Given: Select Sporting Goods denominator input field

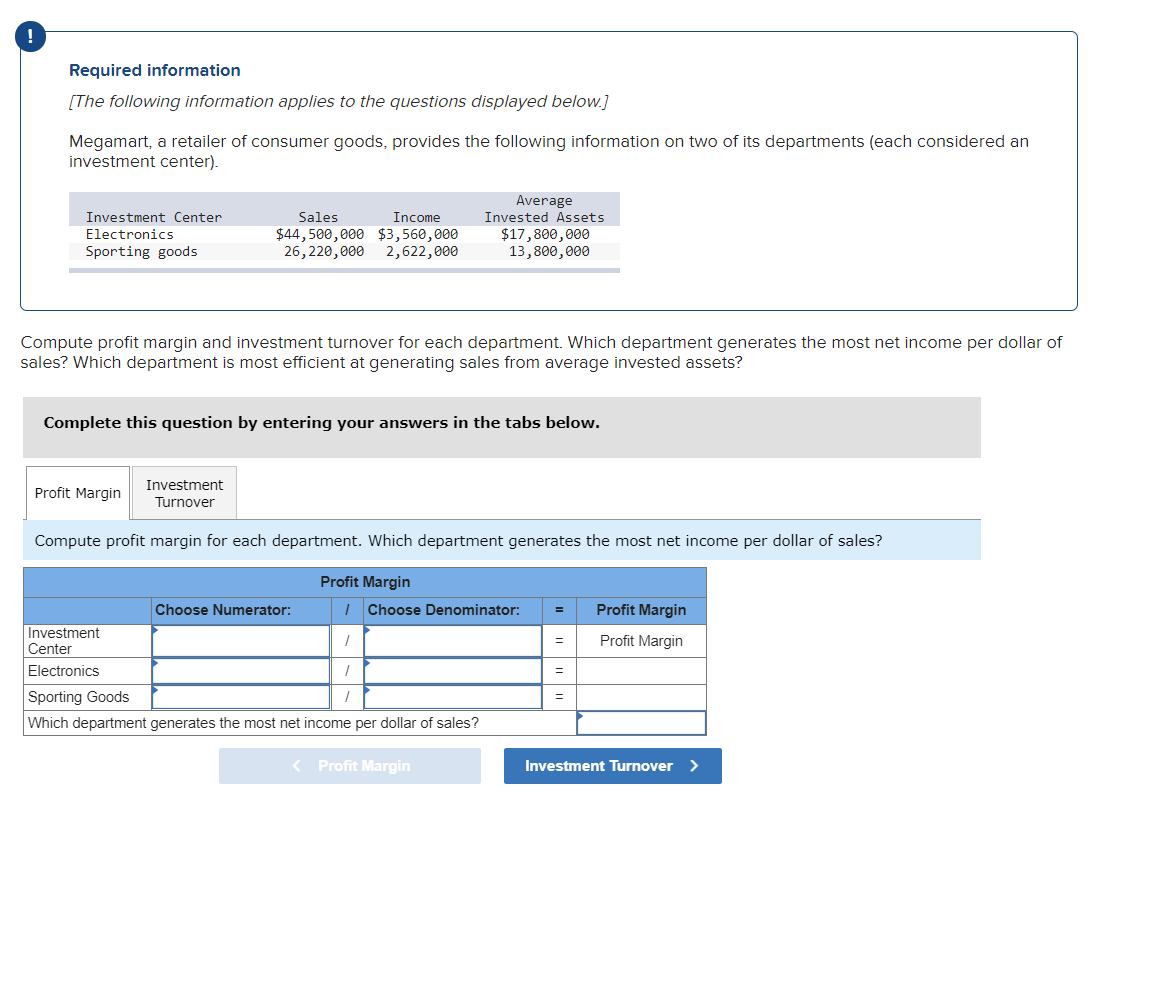Looking at the screenshot, I should [453, 697].
